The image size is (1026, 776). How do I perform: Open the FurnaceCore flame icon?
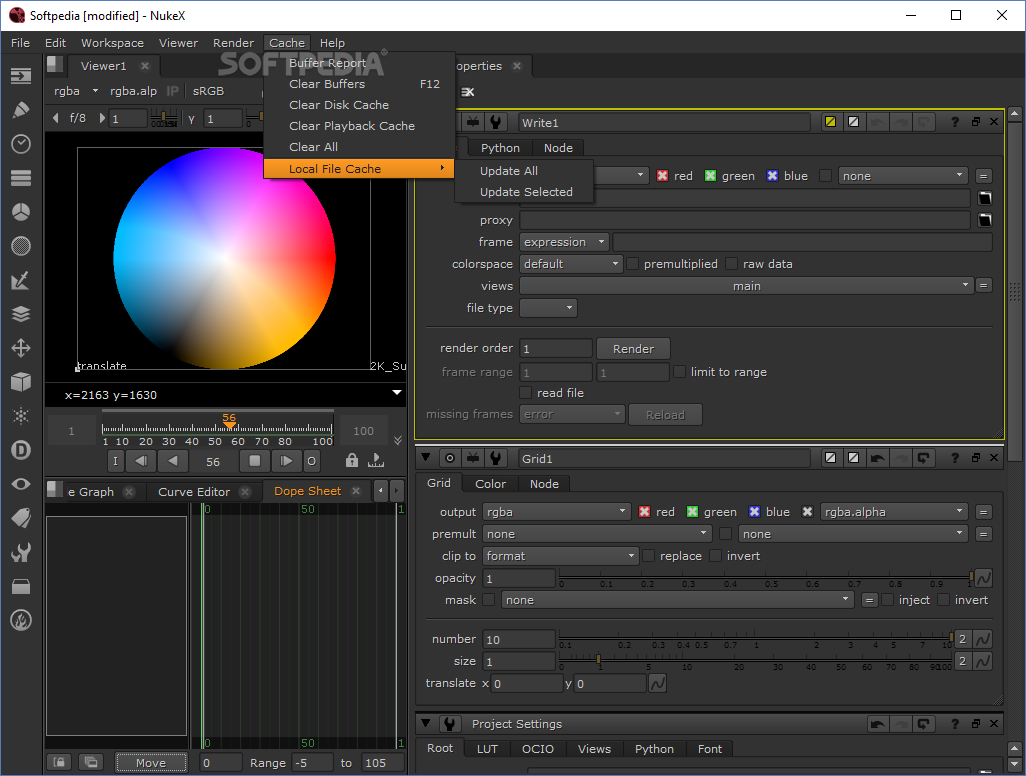tap(21, 620)
